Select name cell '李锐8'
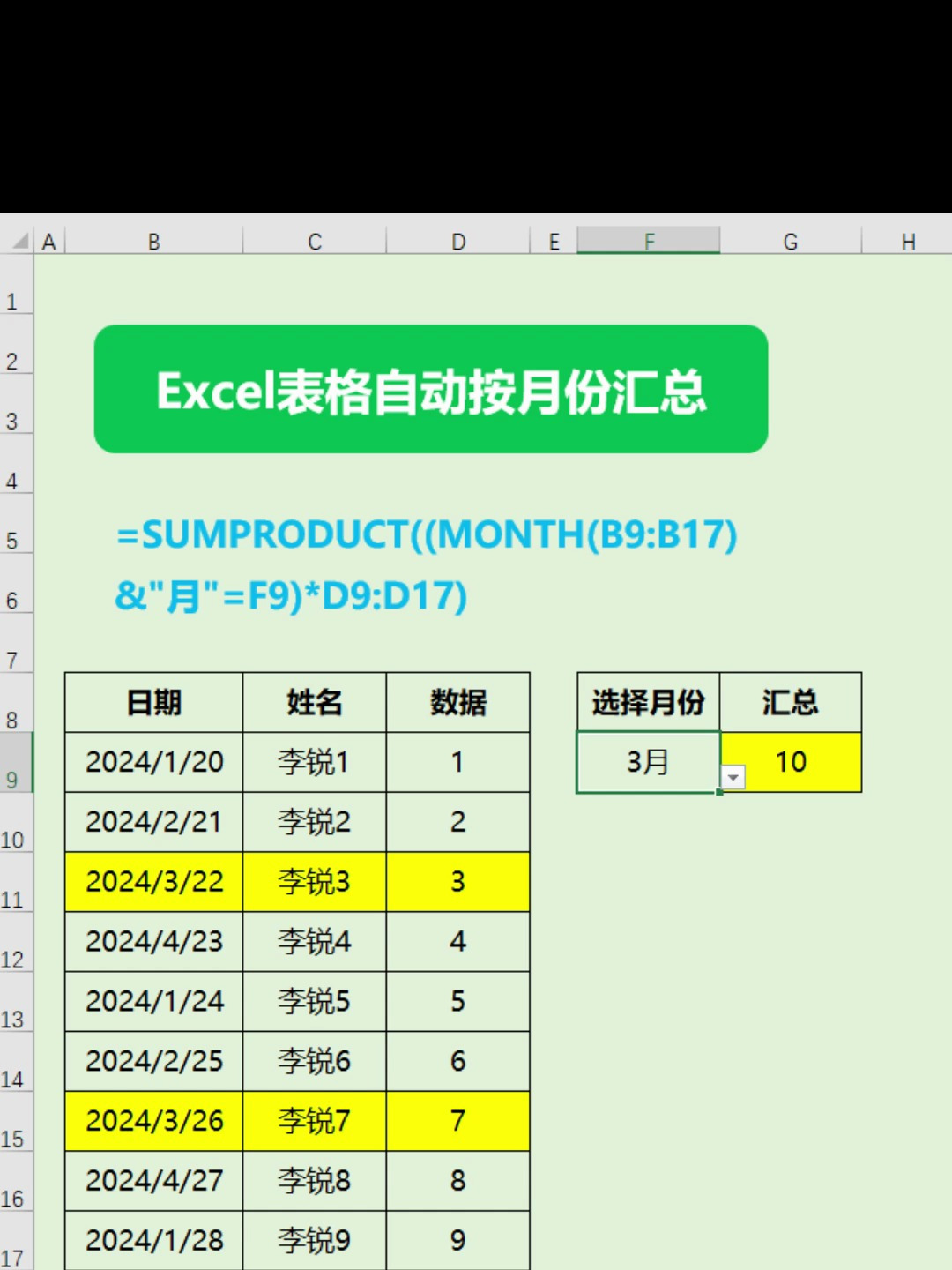 (x=315, y=1182)
